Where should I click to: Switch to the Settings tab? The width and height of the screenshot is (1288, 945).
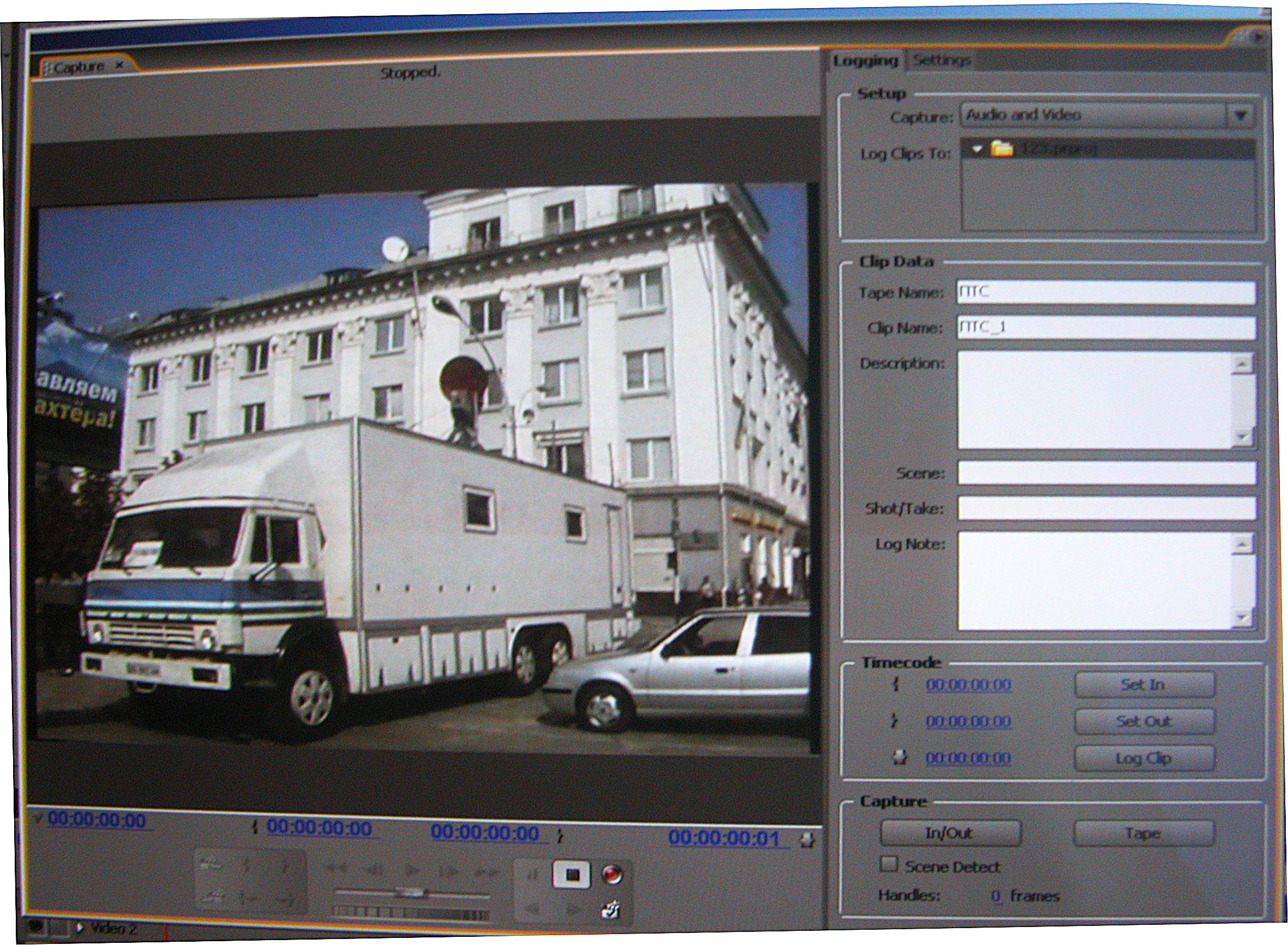pyautogui.click(x=941, y=60)
